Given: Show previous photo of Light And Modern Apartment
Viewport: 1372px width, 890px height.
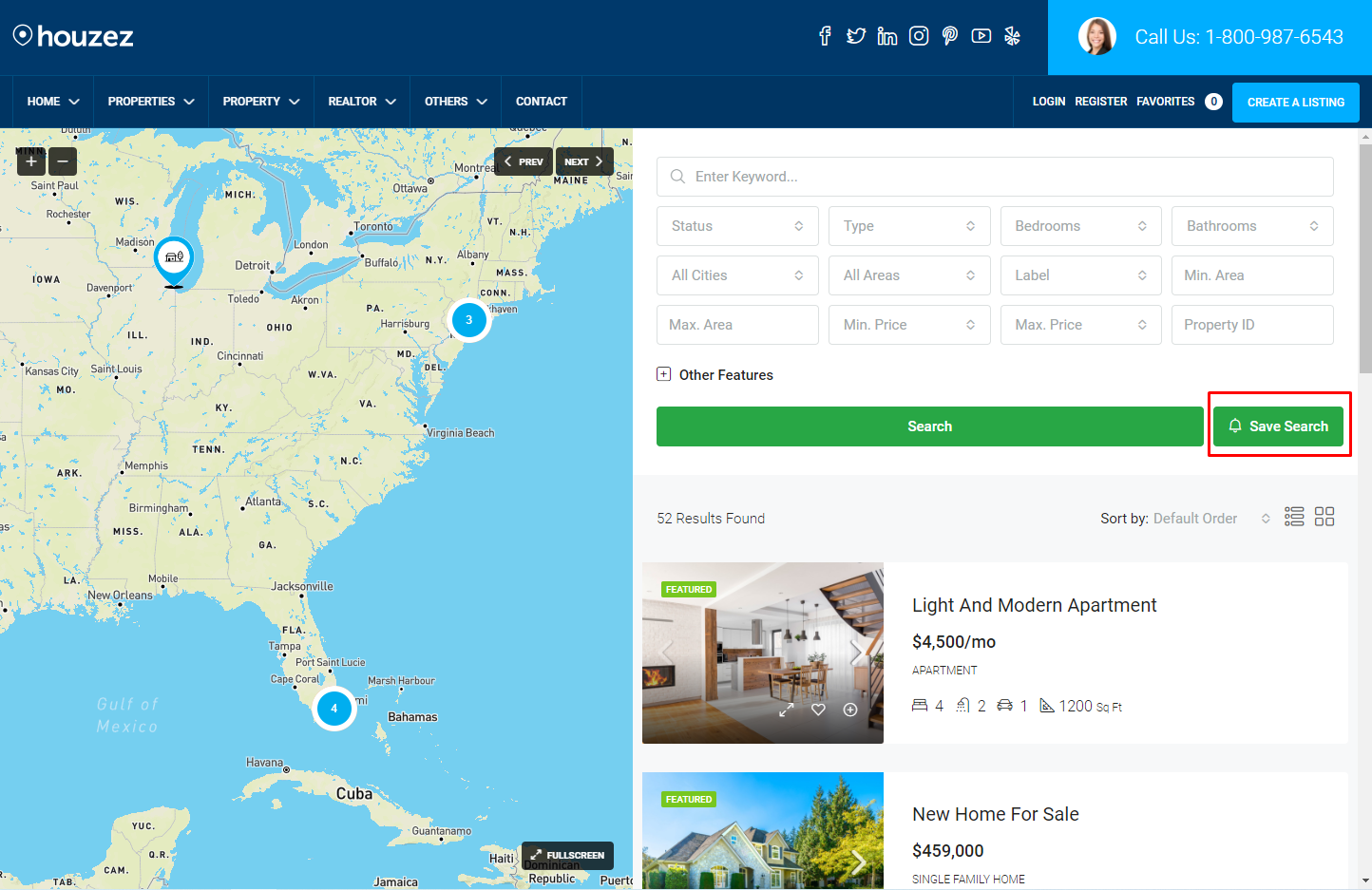Looking at the screenshot, I should tap(667, 653).
